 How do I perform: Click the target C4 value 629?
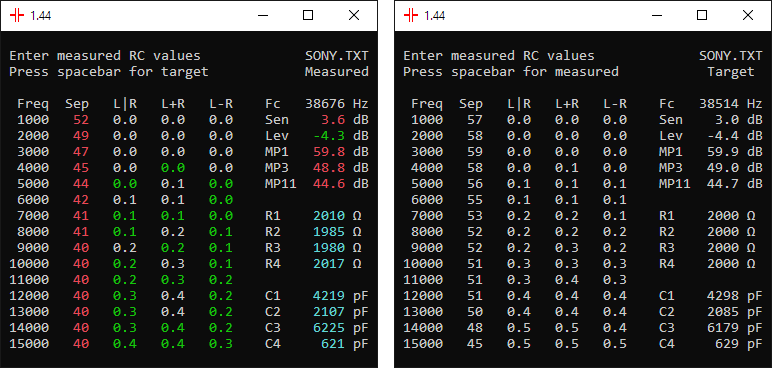(x=727, y=344)
